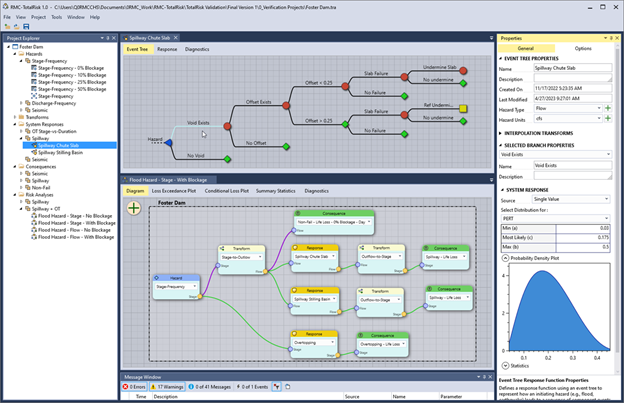Click the yellow square node in event tree
Screen dimensions: 624x403
coord(463,106)
